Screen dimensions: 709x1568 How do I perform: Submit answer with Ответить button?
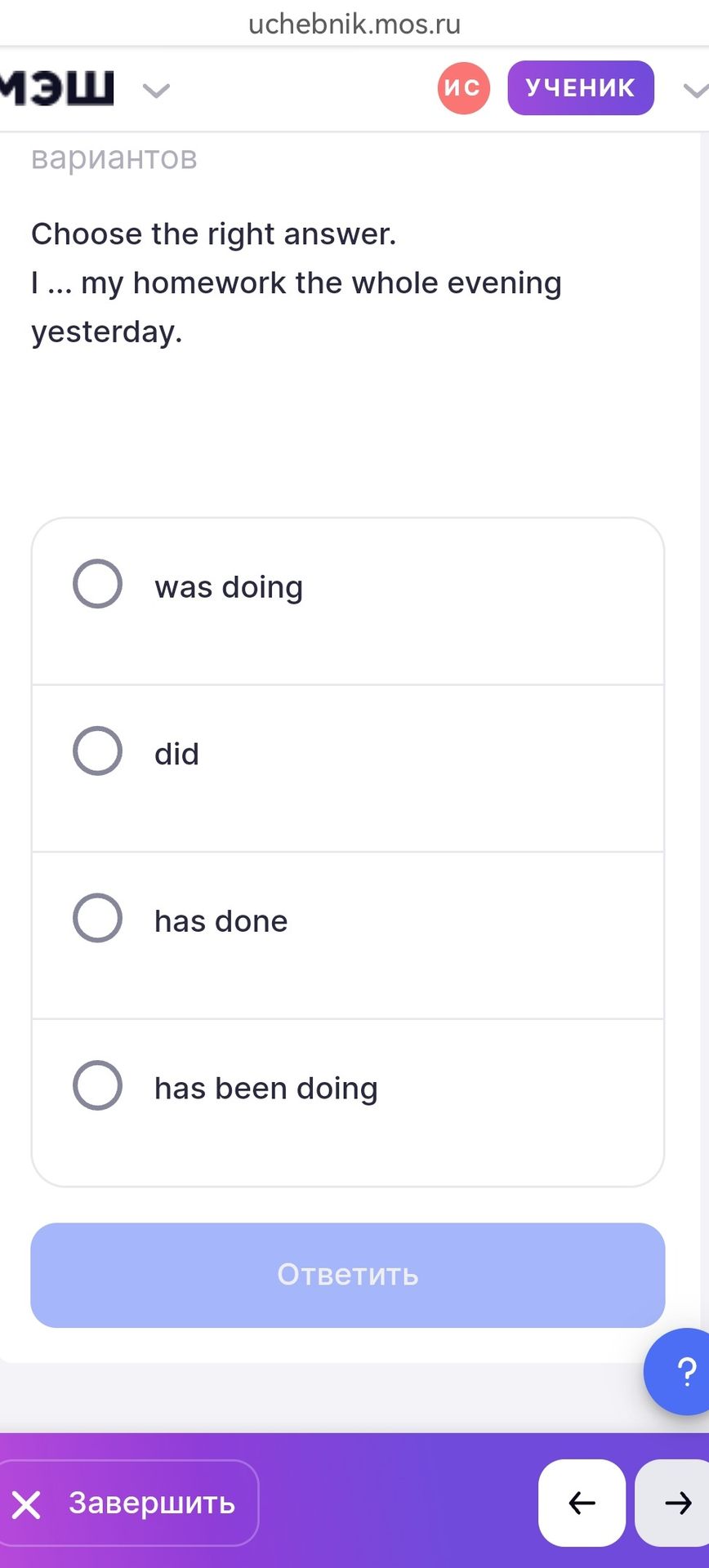[x=348, y=1275]
